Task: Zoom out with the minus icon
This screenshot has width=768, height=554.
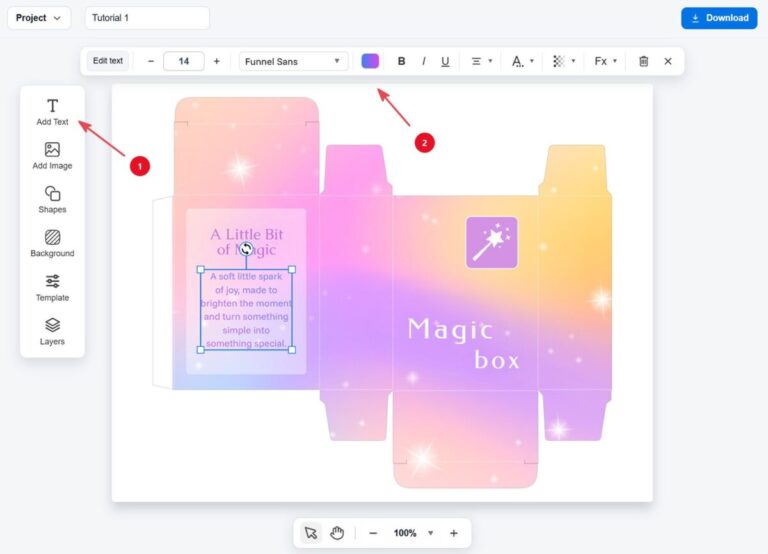Action: tap(373, 533)
